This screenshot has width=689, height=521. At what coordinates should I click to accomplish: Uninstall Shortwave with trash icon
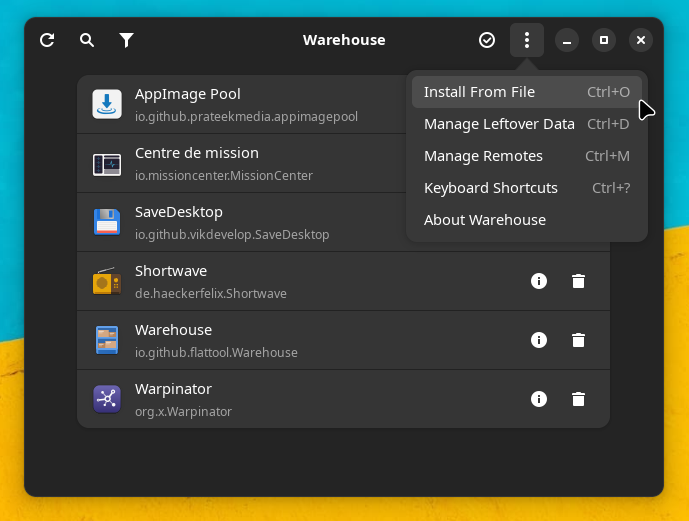click(578, 281)
